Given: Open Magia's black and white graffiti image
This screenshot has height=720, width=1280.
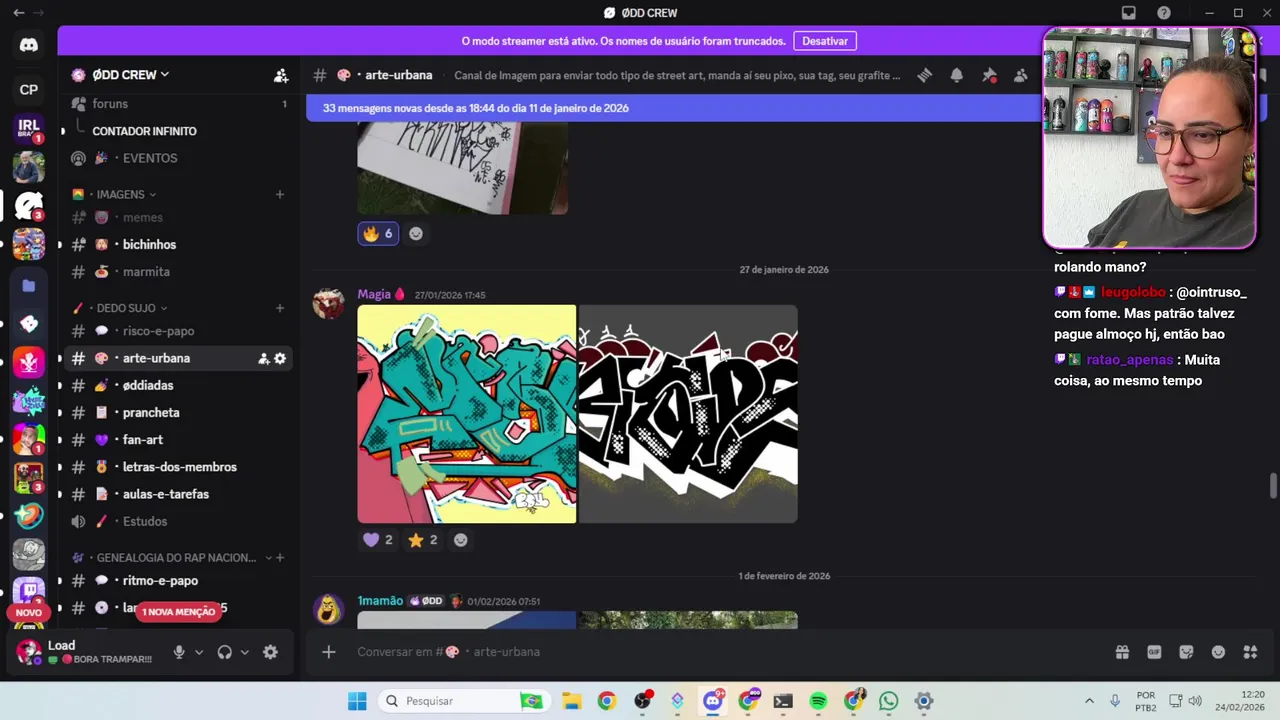Looking at the screenshot, I should (x=688, y=414).
